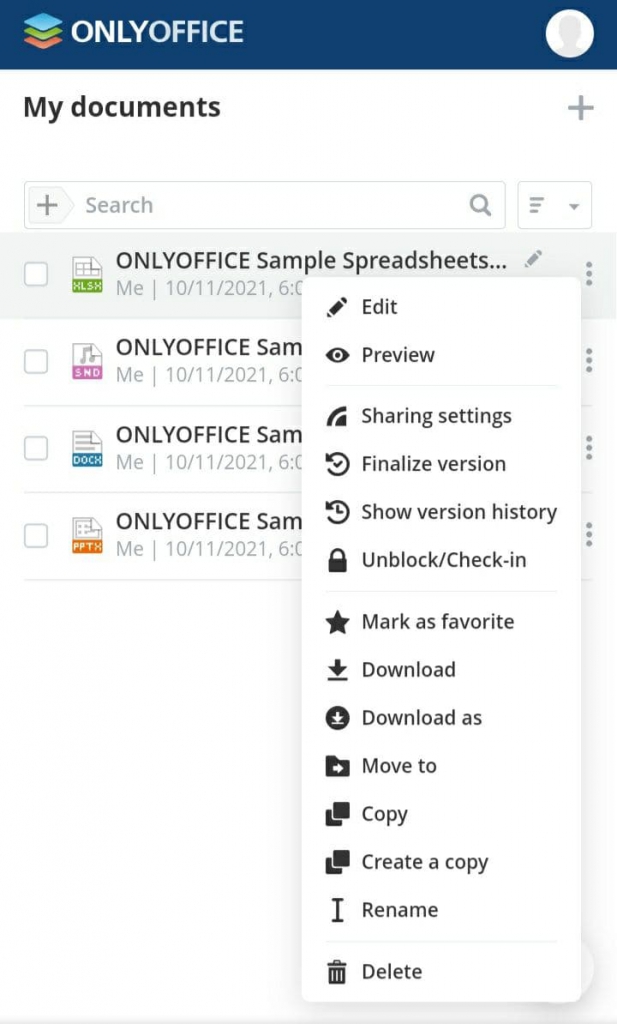The height and width of the screenshot is (1024, 617).
Task: Check the checkbox for the DOCX file
Action: coord(36,448)
